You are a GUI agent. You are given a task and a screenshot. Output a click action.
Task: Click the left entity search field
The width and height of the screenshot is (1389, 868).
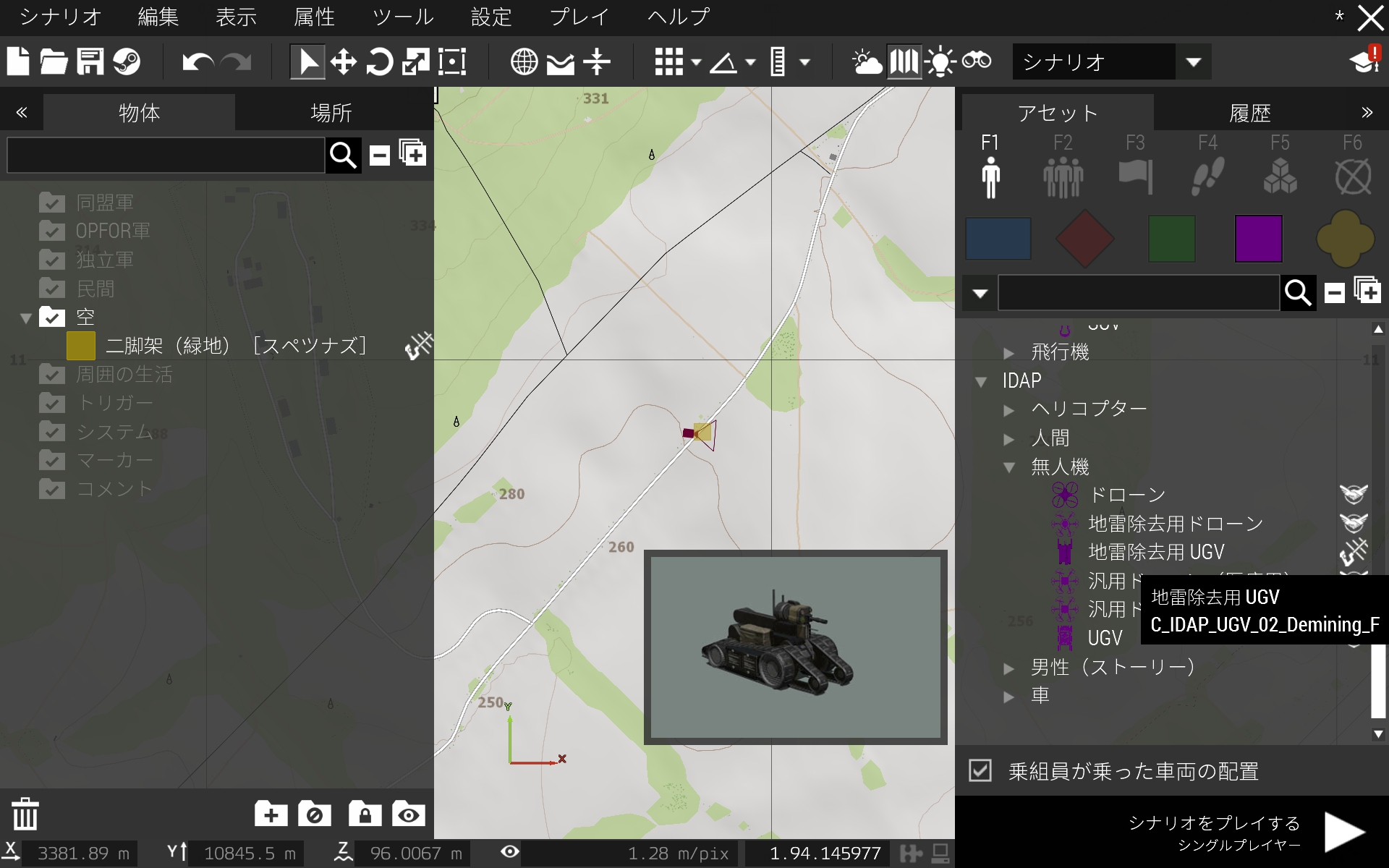point(166,155)
